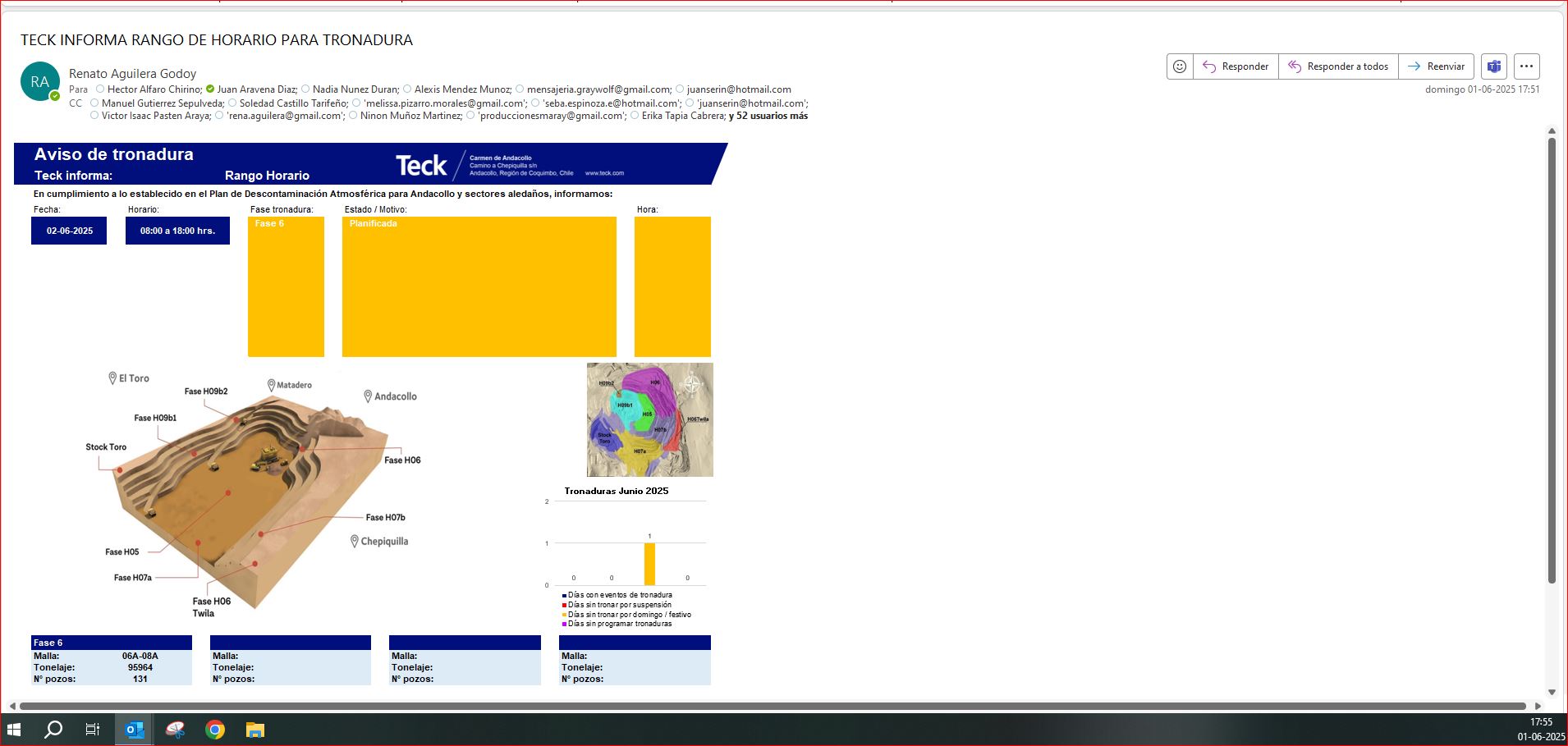The image size is (1568, 746).
Task: Click the Andacollo location pin
Action: click(x=368, y=396)
